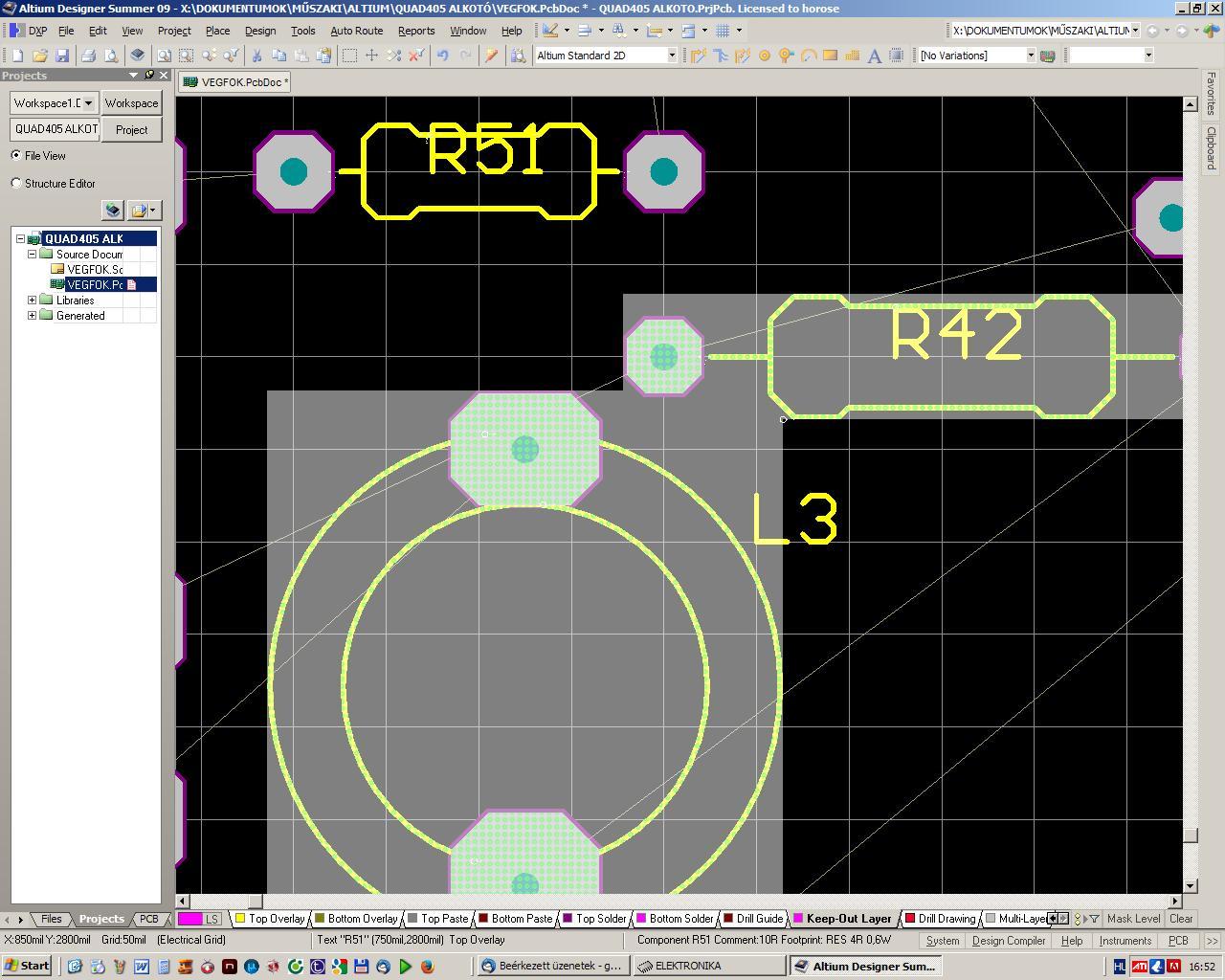Select the Keep-Out Layer tab
Screen dimensions: 1225x980
[842, 919]
